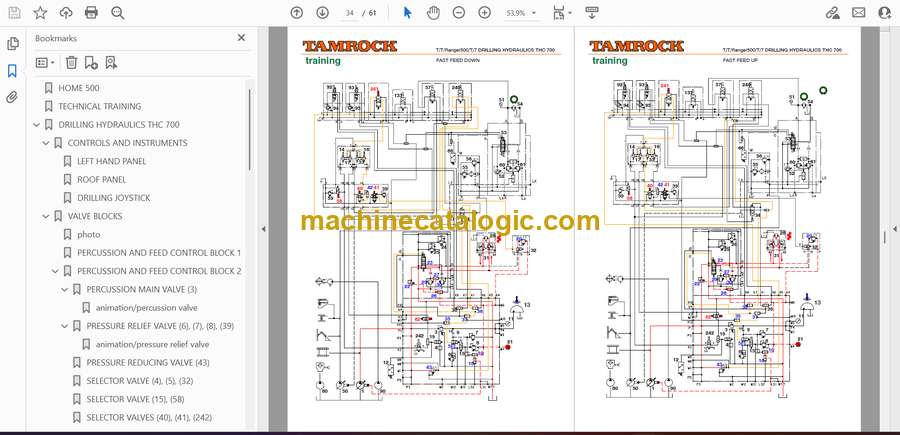The image size is (900, 435).
Task: Collapse PERCUSSION AND FEED CONTROL BLOCK 2 node
Action: (x=56, y=271)
